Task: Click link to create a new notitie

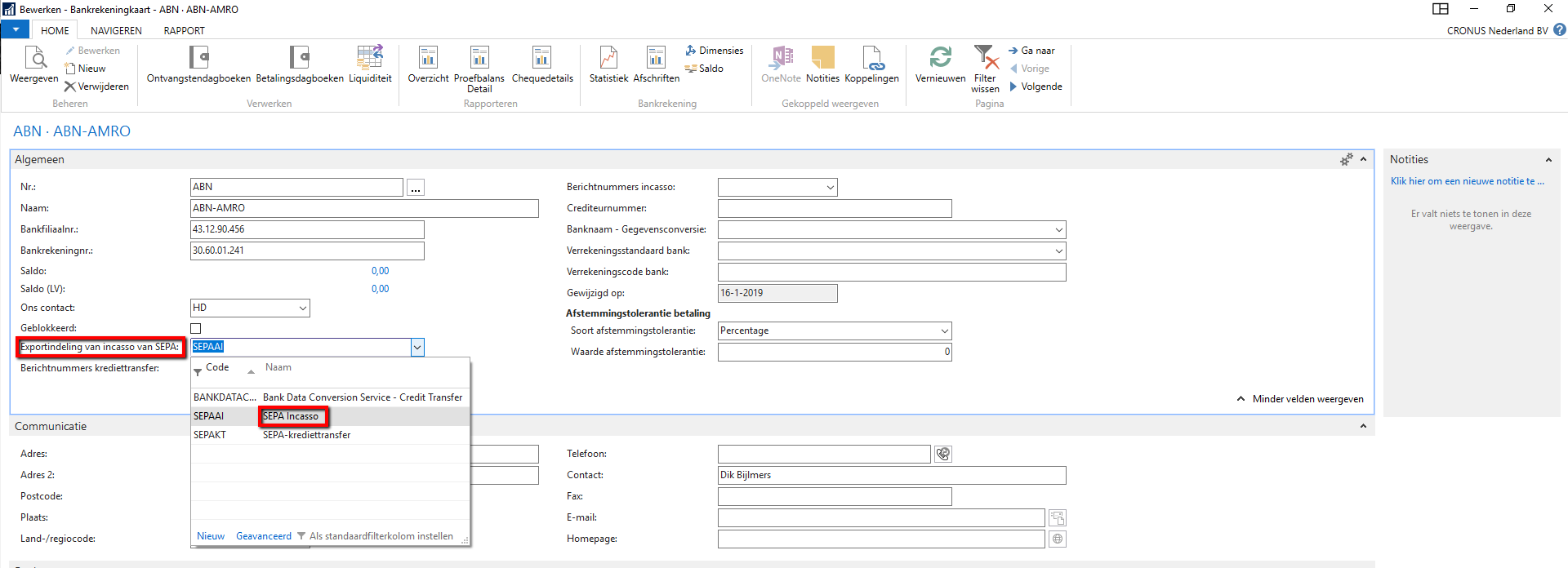Action: click(1468, 181)
